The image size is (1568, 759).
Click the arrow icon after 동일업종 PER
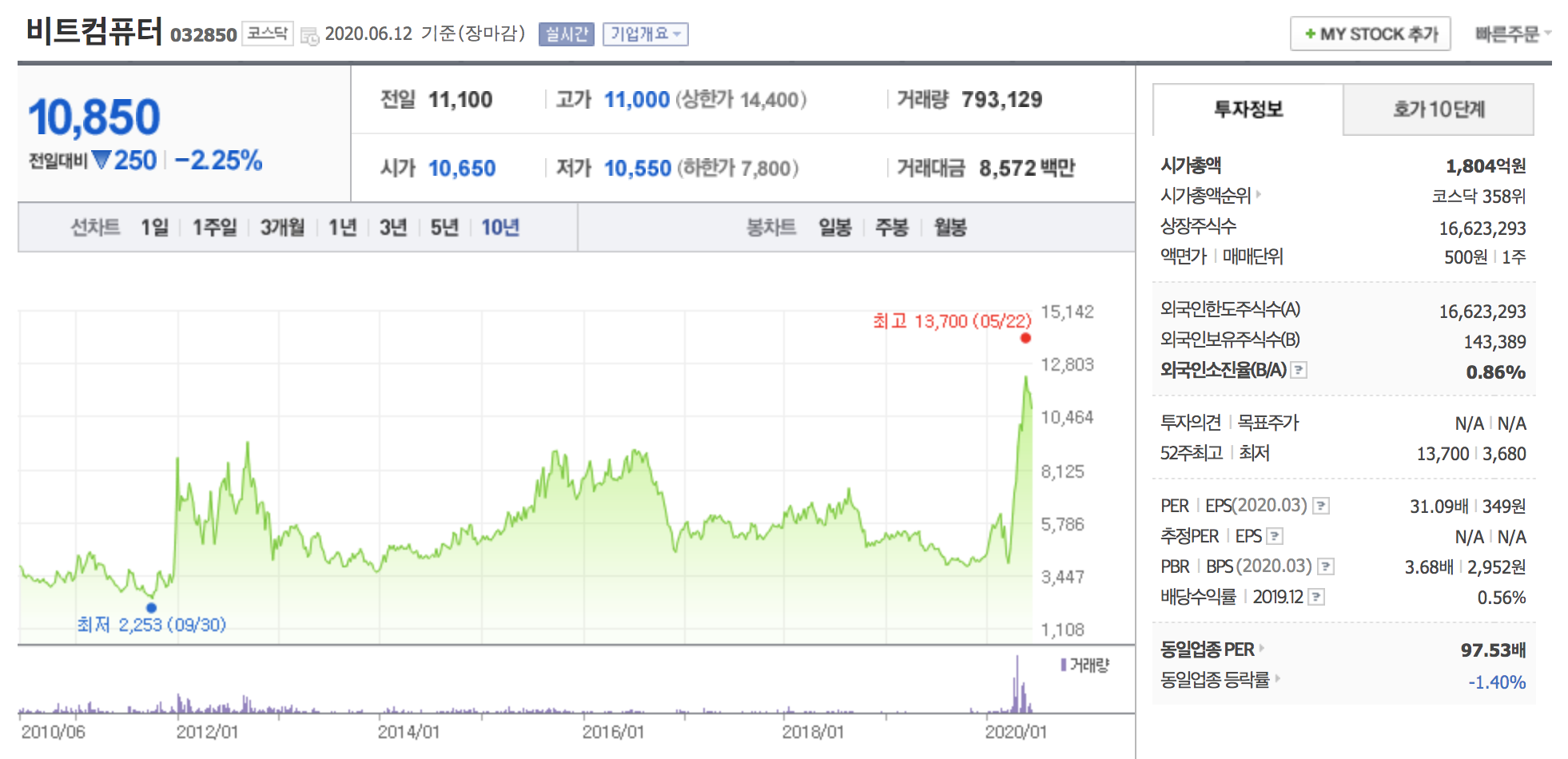pos(1262,648)
